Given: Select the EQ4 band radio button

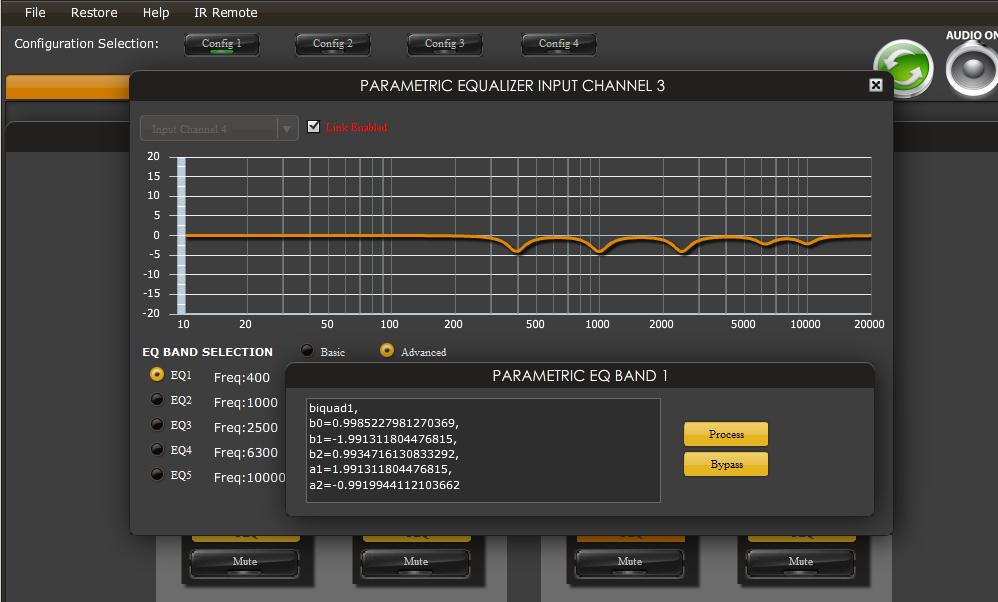Looking at the screenshot, I should pos(157,449).
